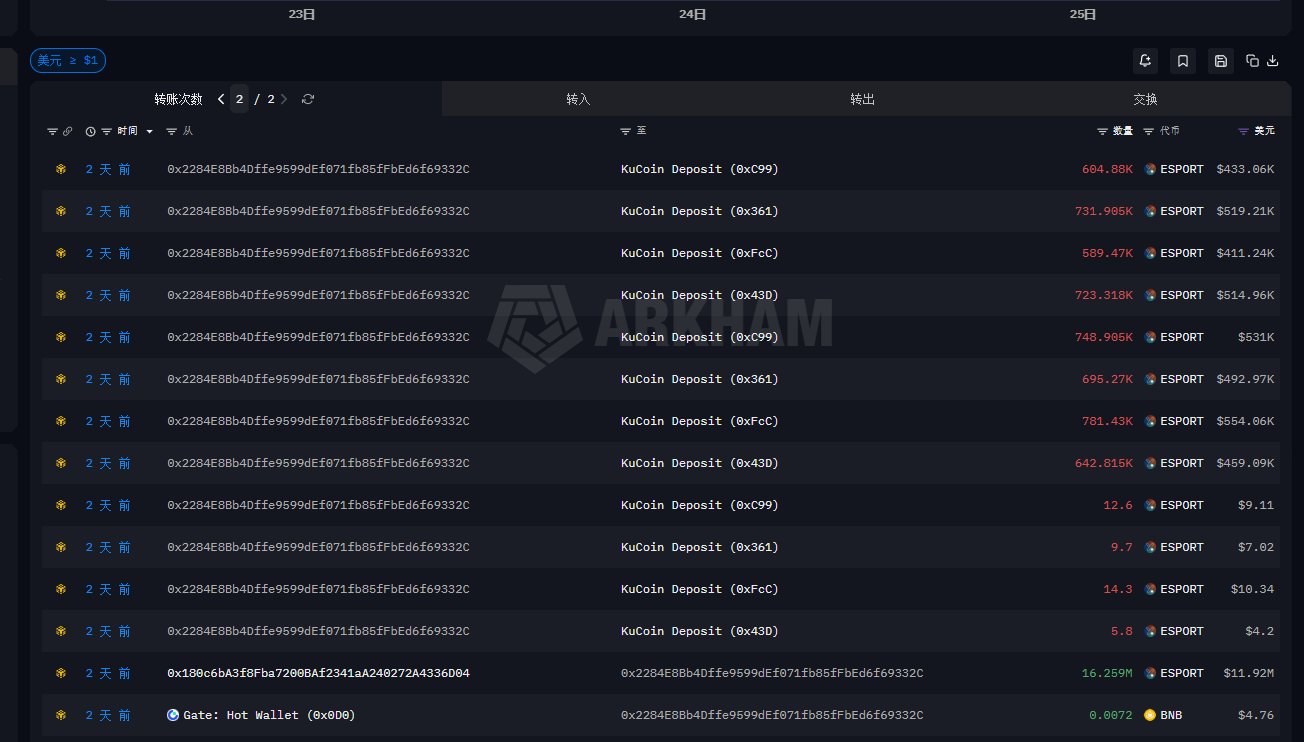The width and height of the screenshot is (1304, 742).
Task: Open the 美元 column filter
Action: pyautogui.click(x=1244, y=131)
